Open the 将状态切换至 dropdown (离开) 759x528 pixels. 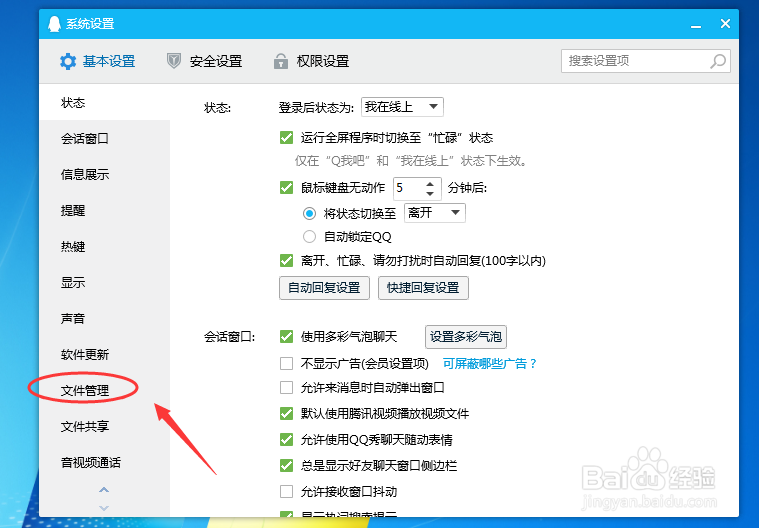pos(435,213)
